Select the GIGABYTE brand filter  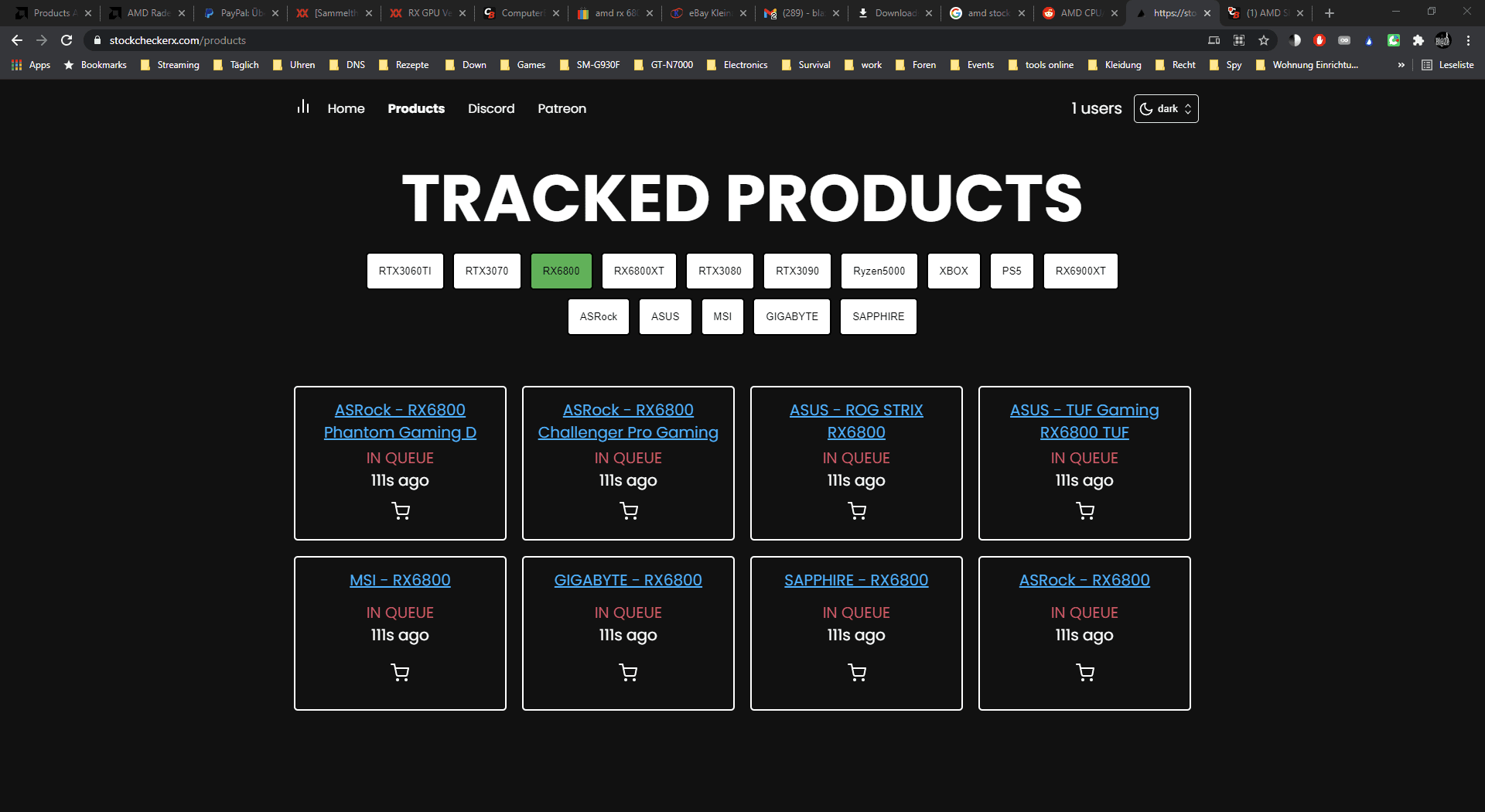click(792, 316)
